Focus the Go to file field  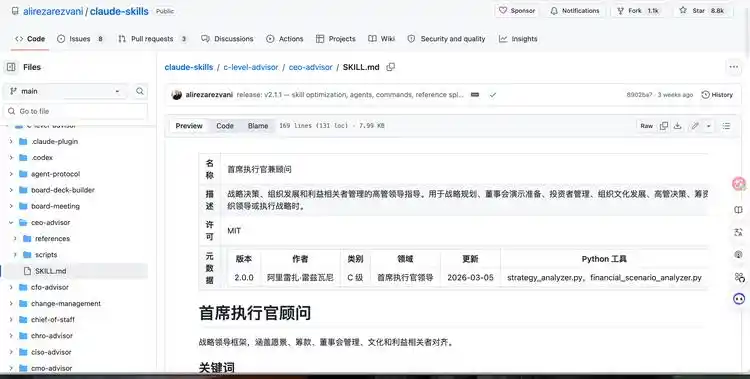[x=76, y=111]
